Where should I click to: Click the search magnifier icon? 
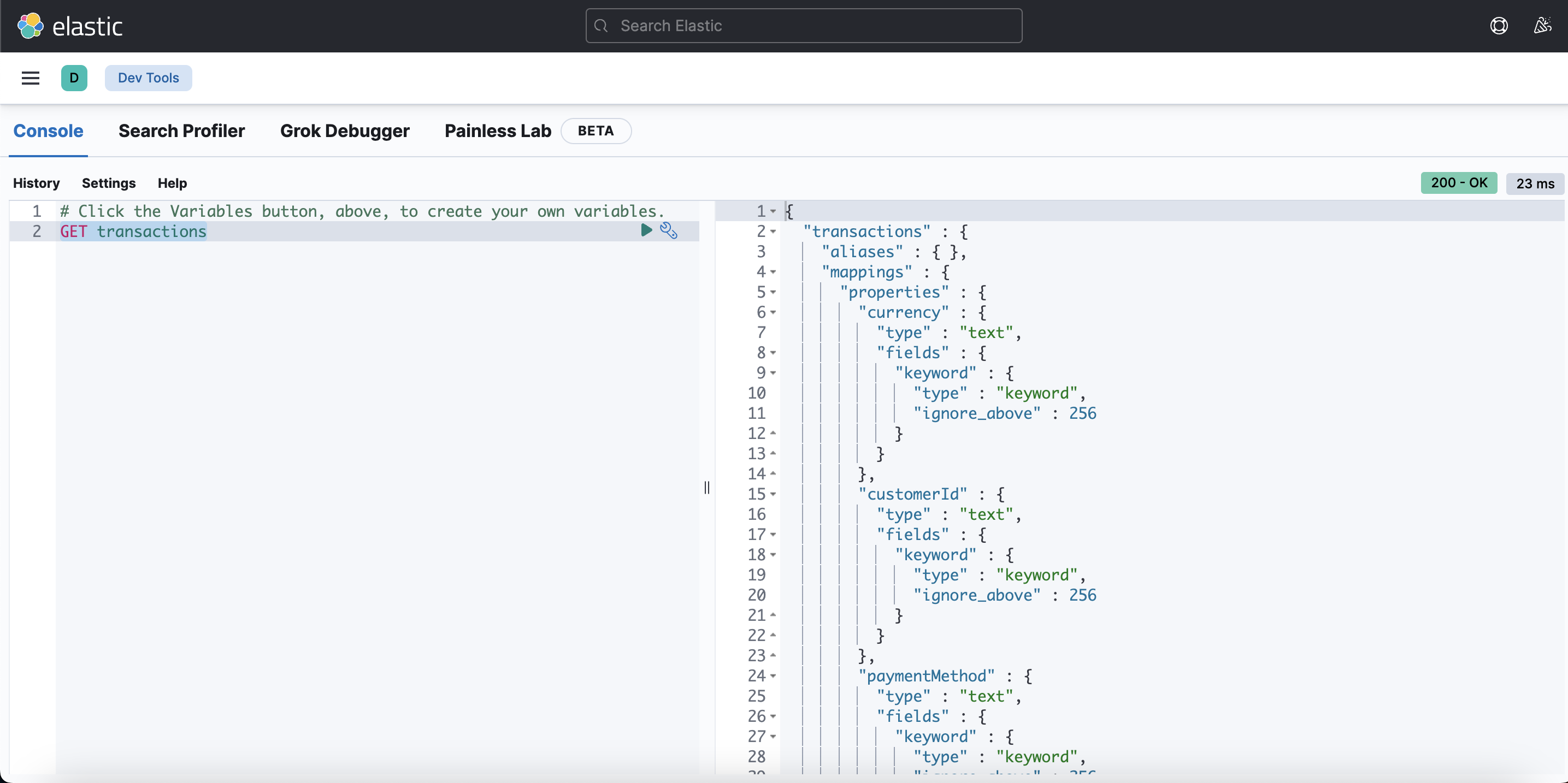coord(601,26)
